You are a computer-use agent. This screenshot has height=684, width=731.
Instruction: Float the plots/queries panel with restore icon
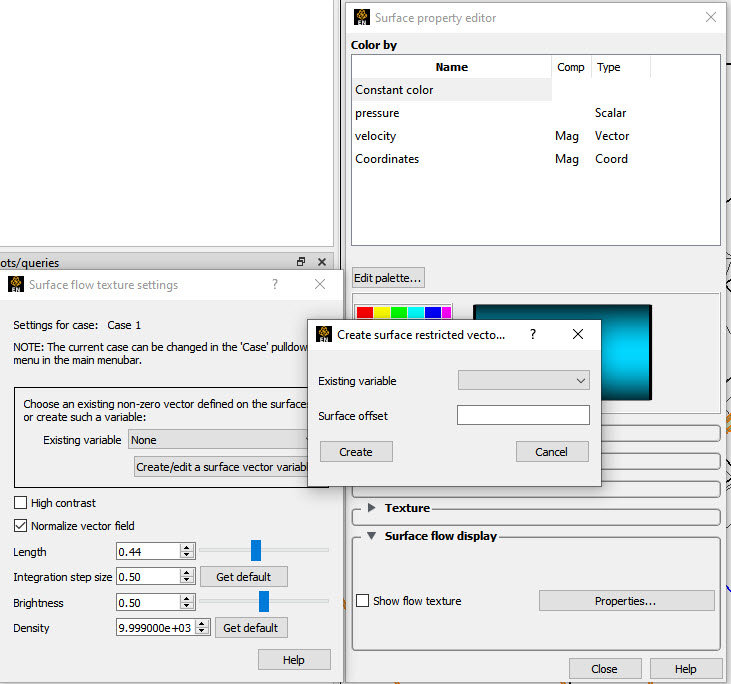tap(301, 262)
